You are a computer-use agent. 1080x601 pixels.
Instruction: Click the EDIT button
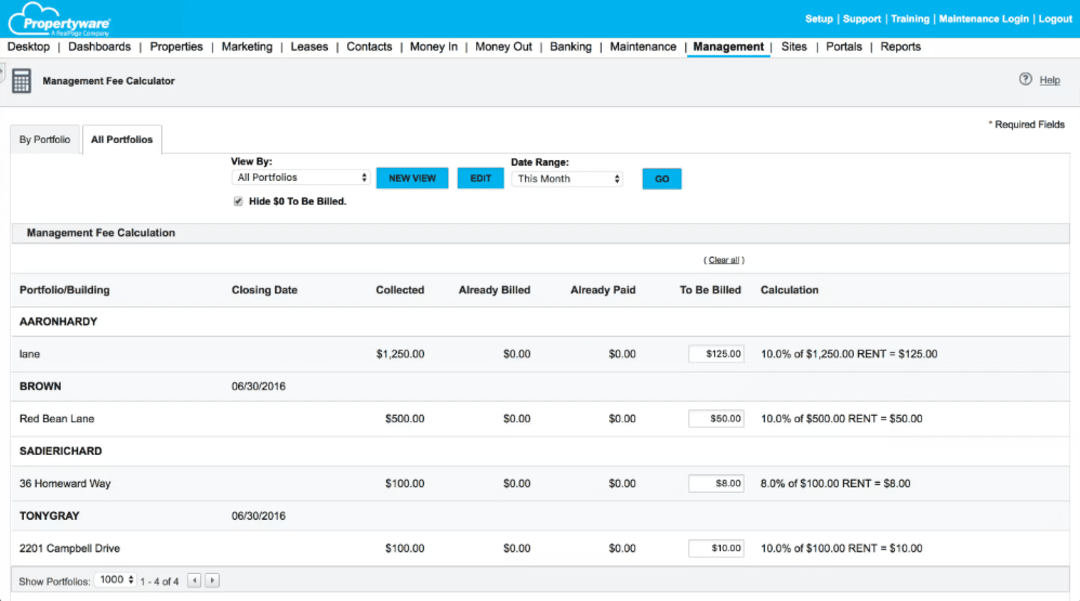[480, 177]
